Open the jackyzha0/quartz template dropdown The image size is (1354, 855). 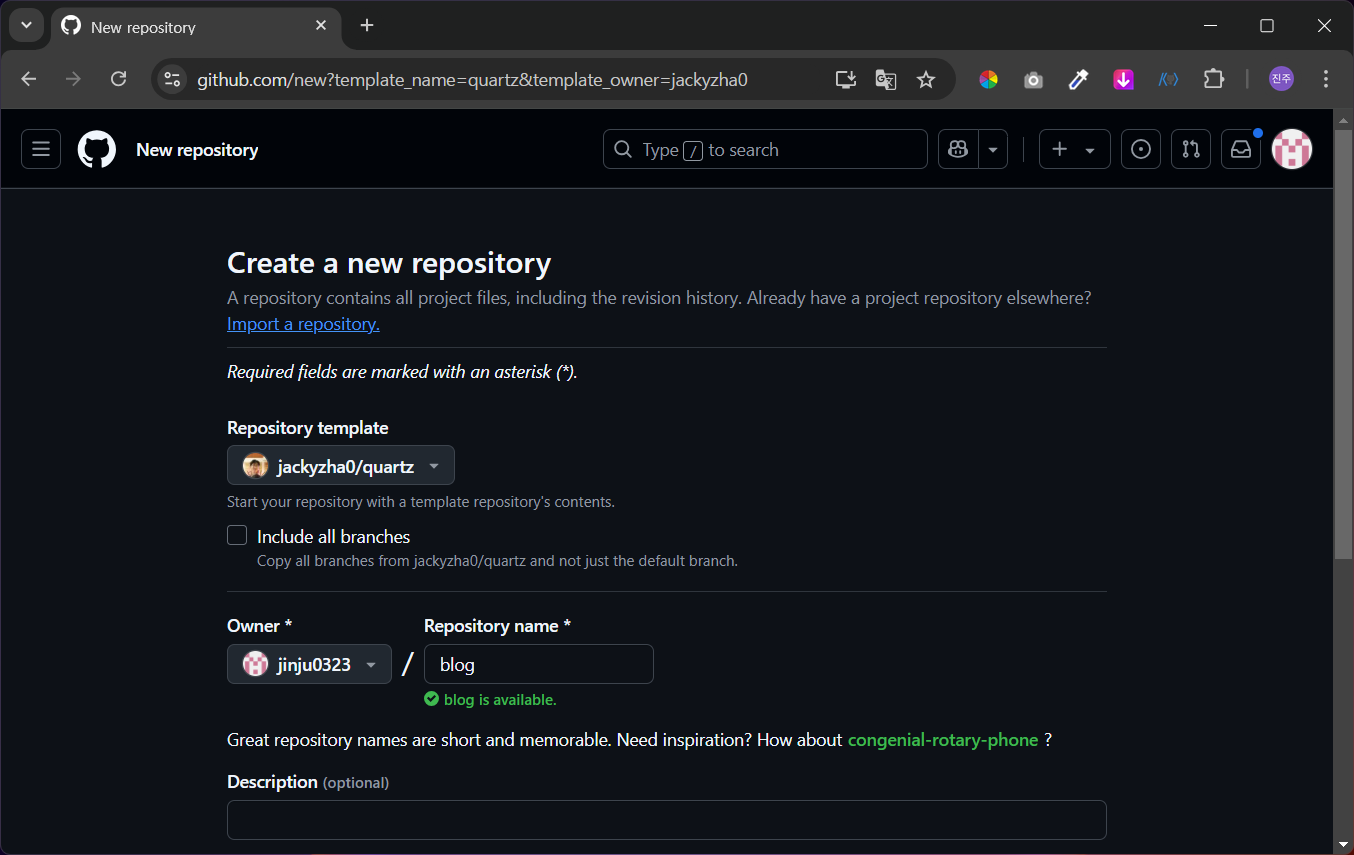(340, 465)
